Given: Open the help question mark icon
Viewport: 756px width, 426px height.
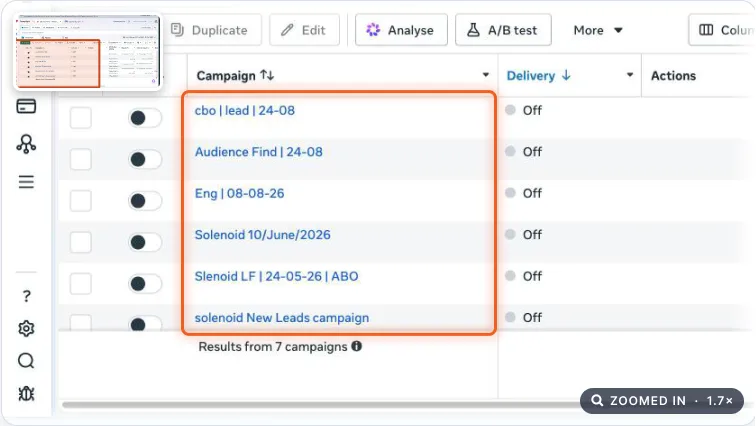Looking at the screenshot, I should click(x=27, y=295).
